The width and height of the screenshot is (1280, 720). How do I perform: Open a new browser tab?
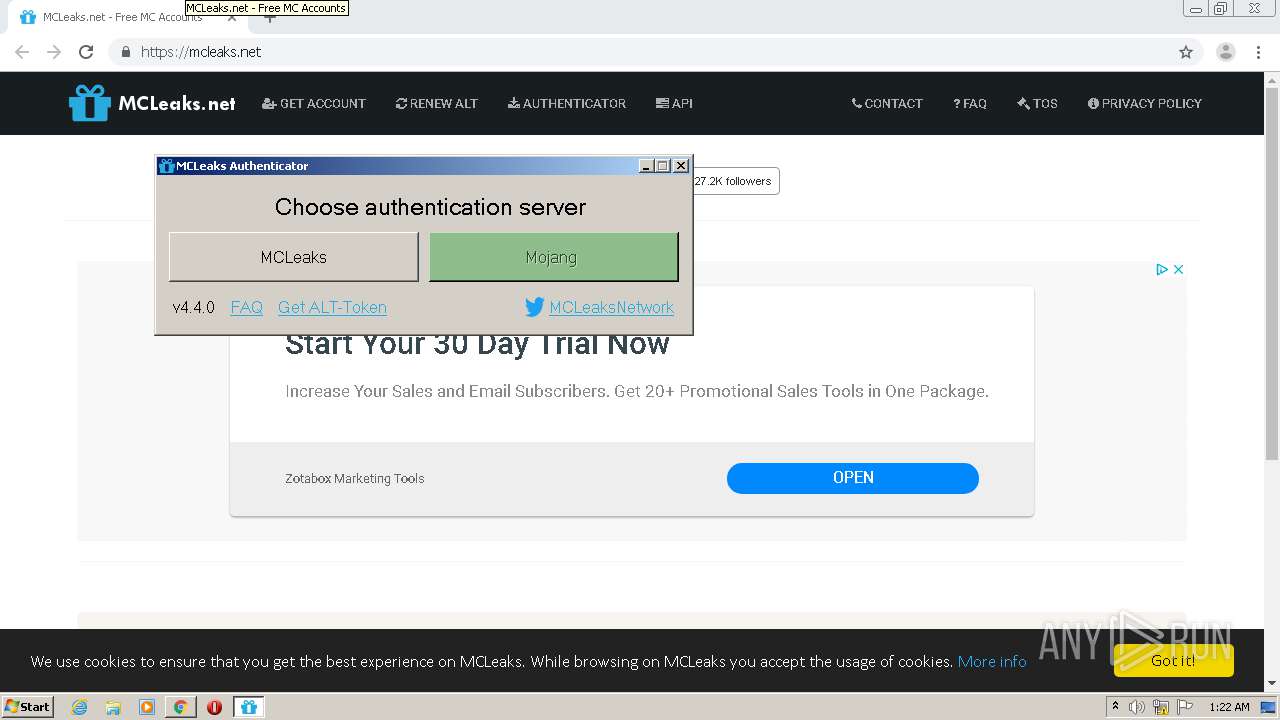point(269,18)
